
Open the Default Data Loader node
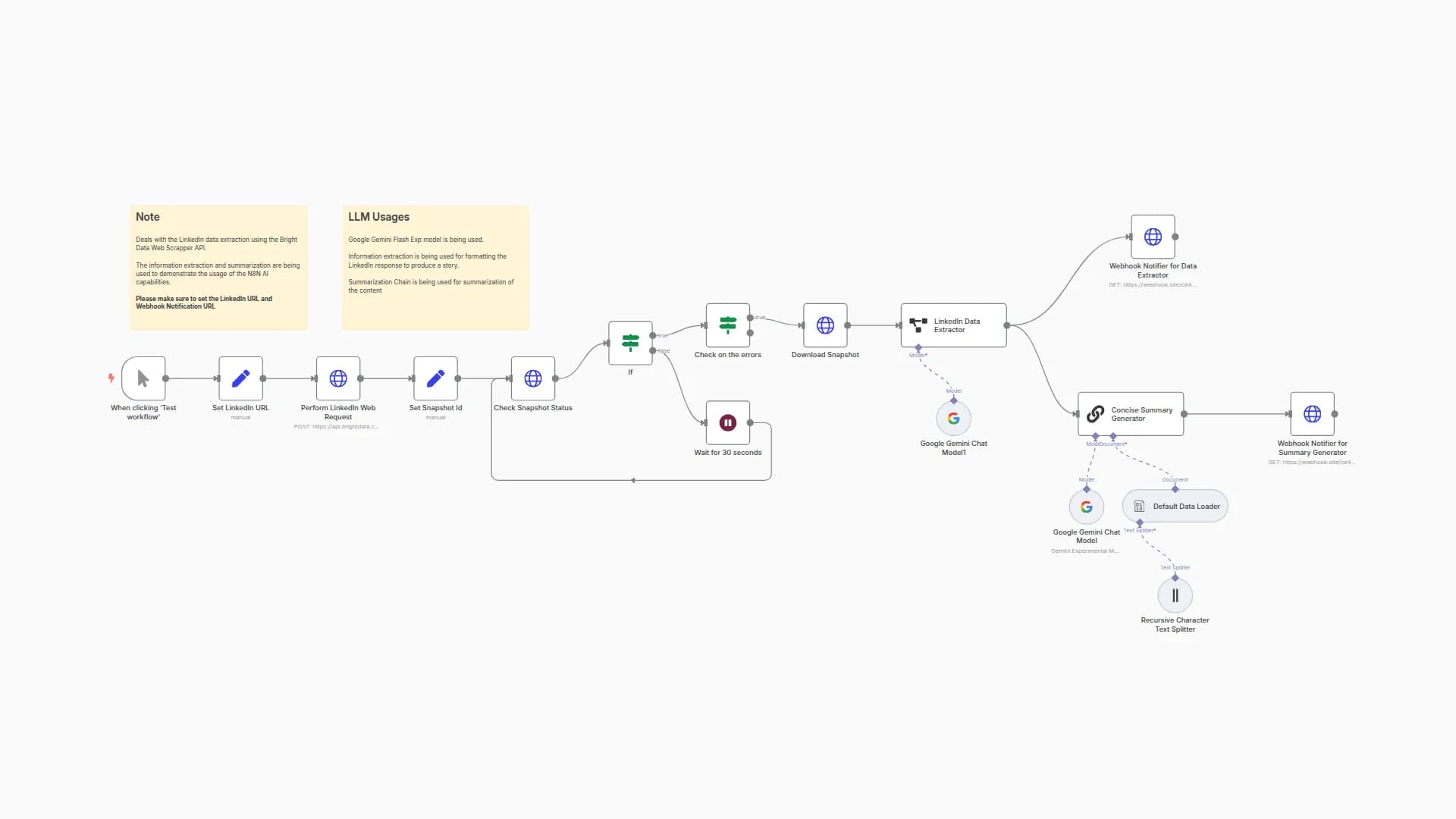tap(1175, 507)
